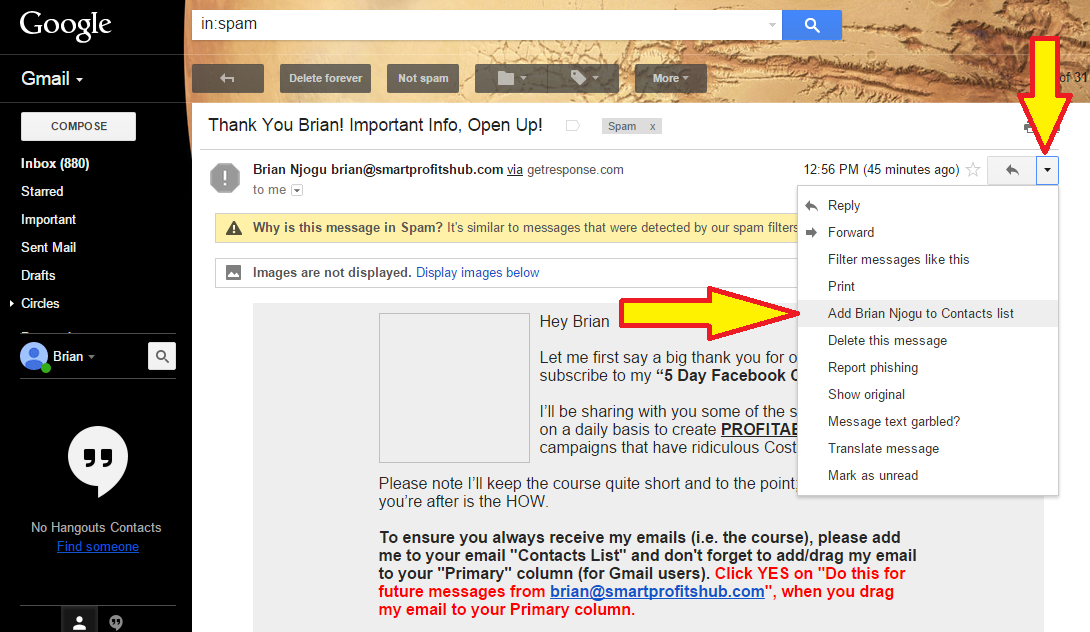Click the Find someone link
Screen dimensions: 1090x632
click(x=98, y=546)
